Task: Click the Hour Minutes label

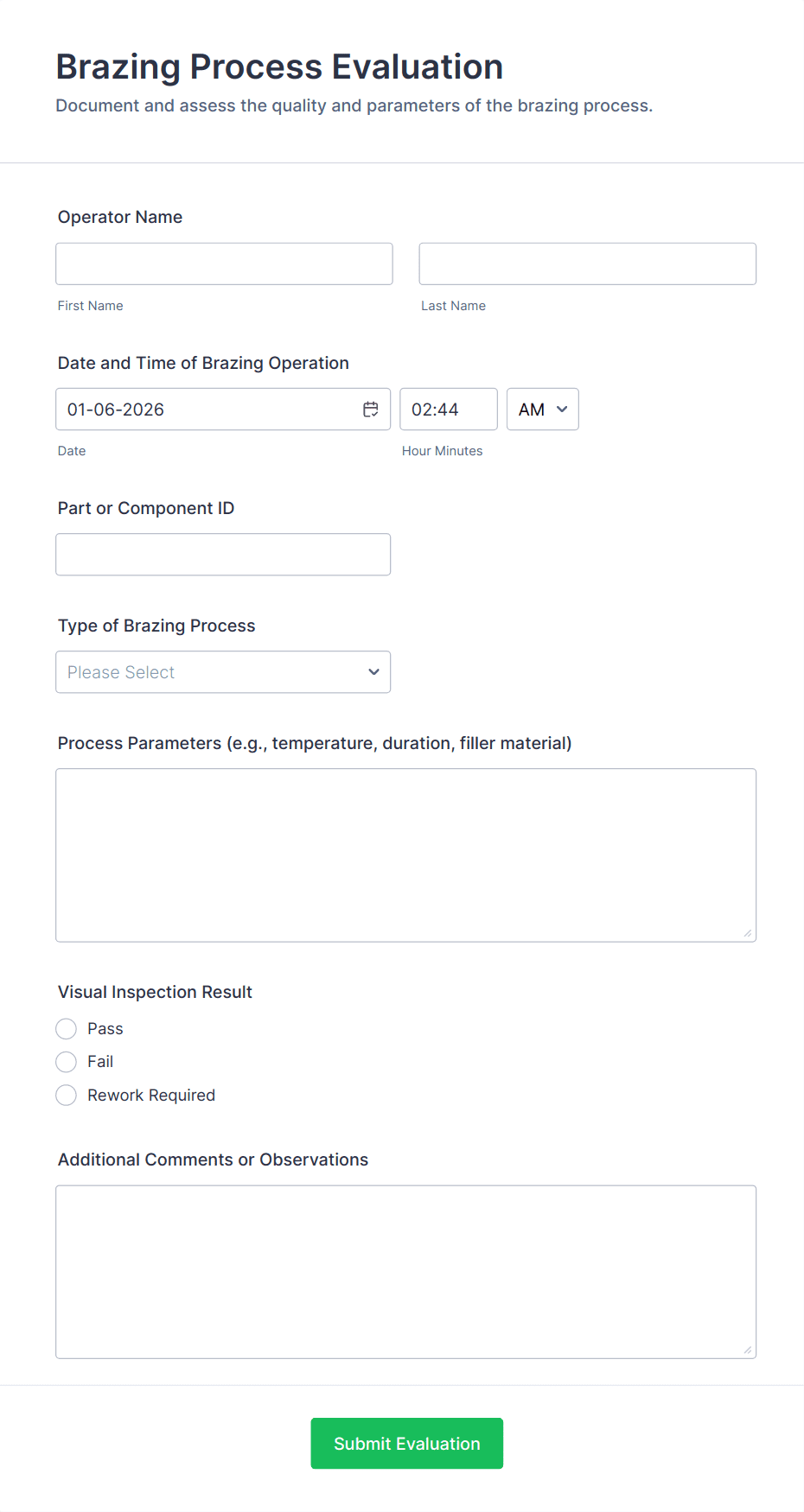Action: 442,450
